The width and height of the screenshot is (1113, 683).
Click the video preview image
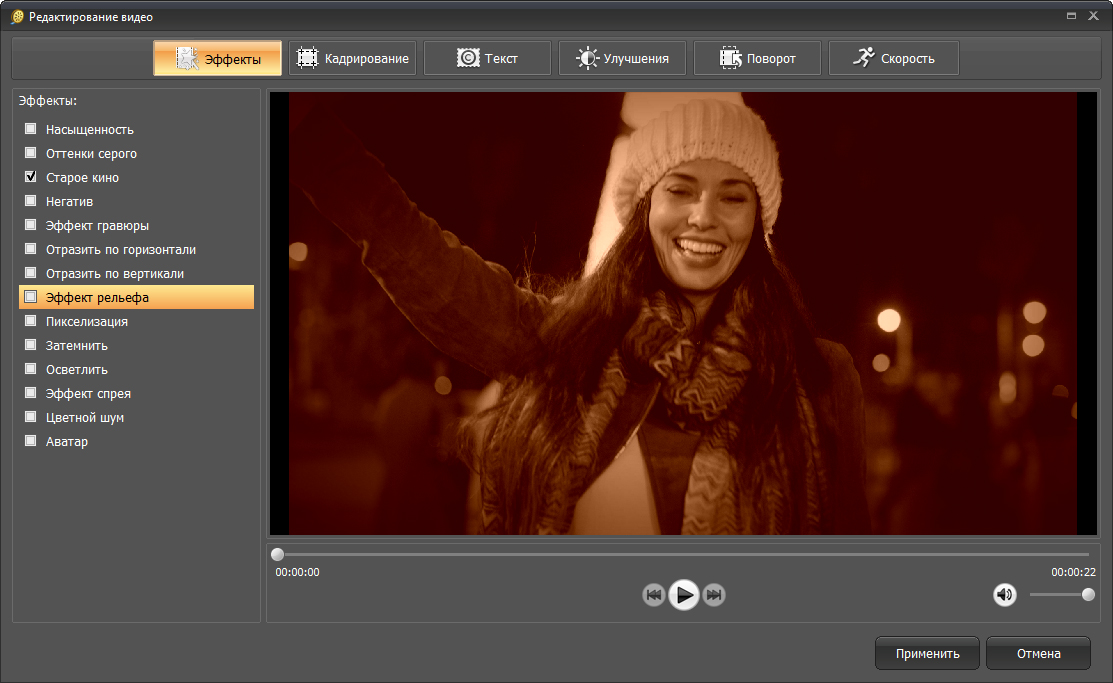pyautogui.click(x=683, y=314)
